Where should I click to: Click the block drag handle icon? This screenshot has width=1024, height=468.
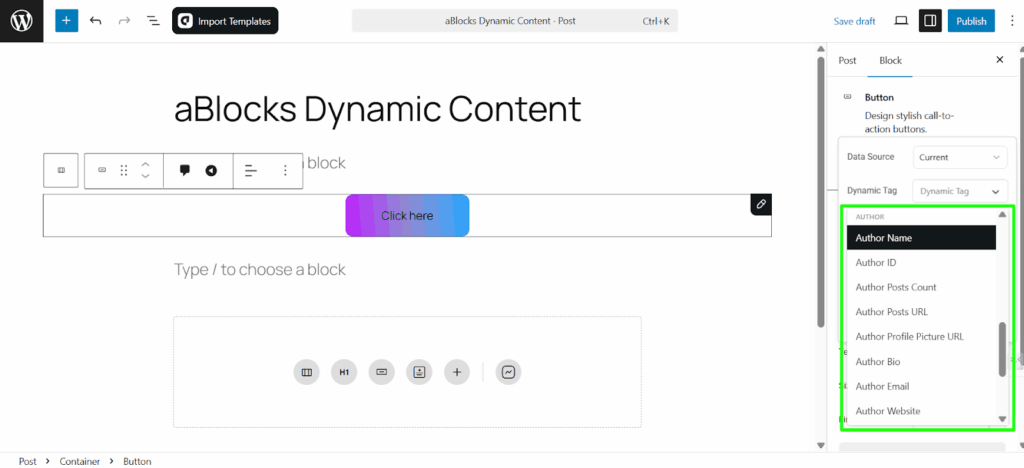[123, 170]
